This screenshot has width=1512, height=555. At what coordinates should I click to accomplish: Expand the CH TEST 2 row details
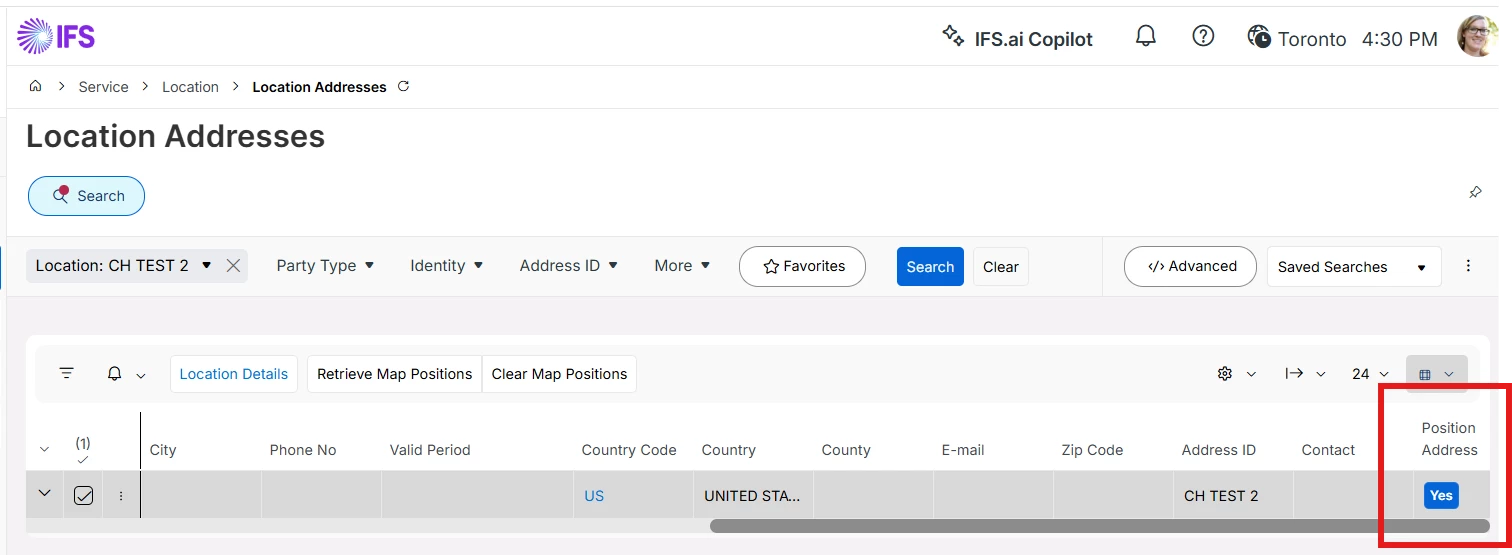click(44, 493)
